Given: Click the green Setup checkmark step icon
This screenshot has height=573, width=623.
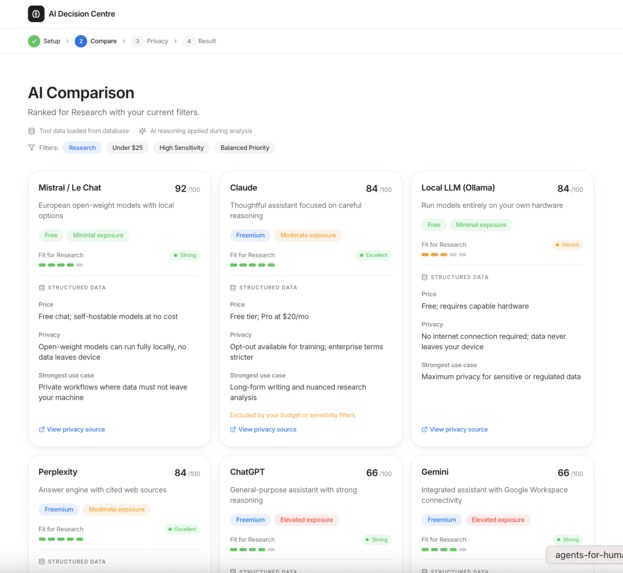Looking at the screenshot, I should (x=34, y=41).
